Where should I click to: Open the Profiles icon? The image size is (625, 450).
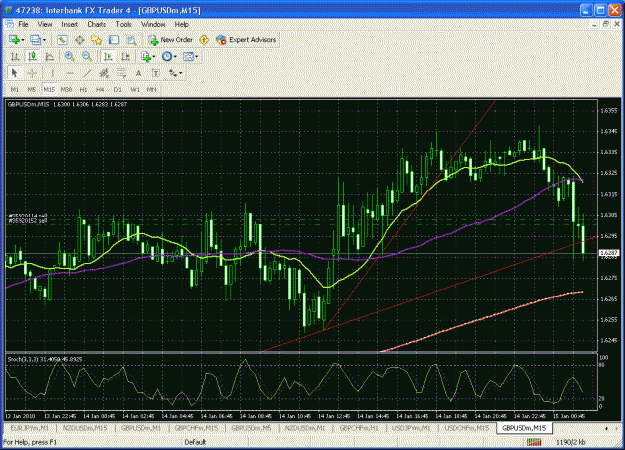coord(35,40)
